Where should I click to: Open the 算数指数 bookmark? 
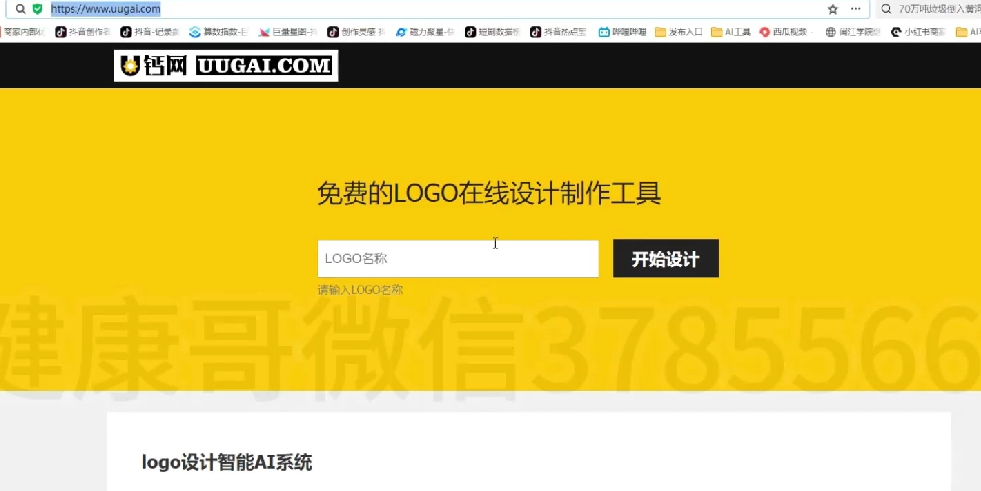click(218, 32)
